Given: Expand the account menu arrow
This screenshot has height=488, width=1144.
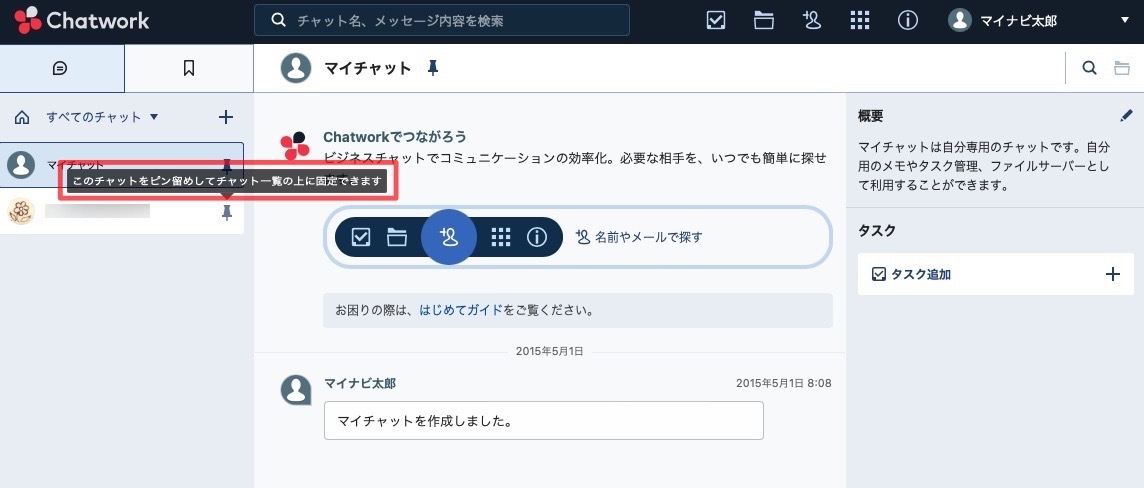Looking at the screenshot, I should pyautogui.click(x=1124, y=20).
